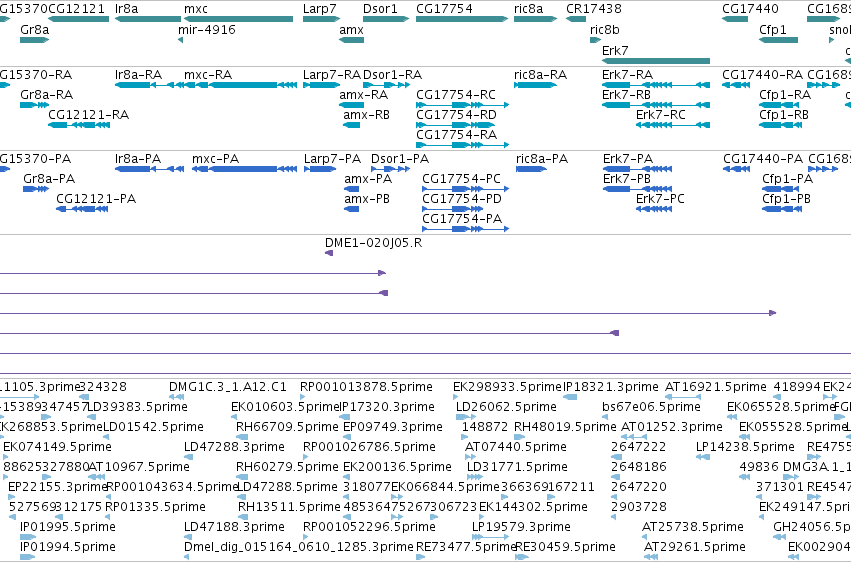Open the CG17754-RA transcript label
This screenshot has height=562, width=851.
[x=456, y=135]
